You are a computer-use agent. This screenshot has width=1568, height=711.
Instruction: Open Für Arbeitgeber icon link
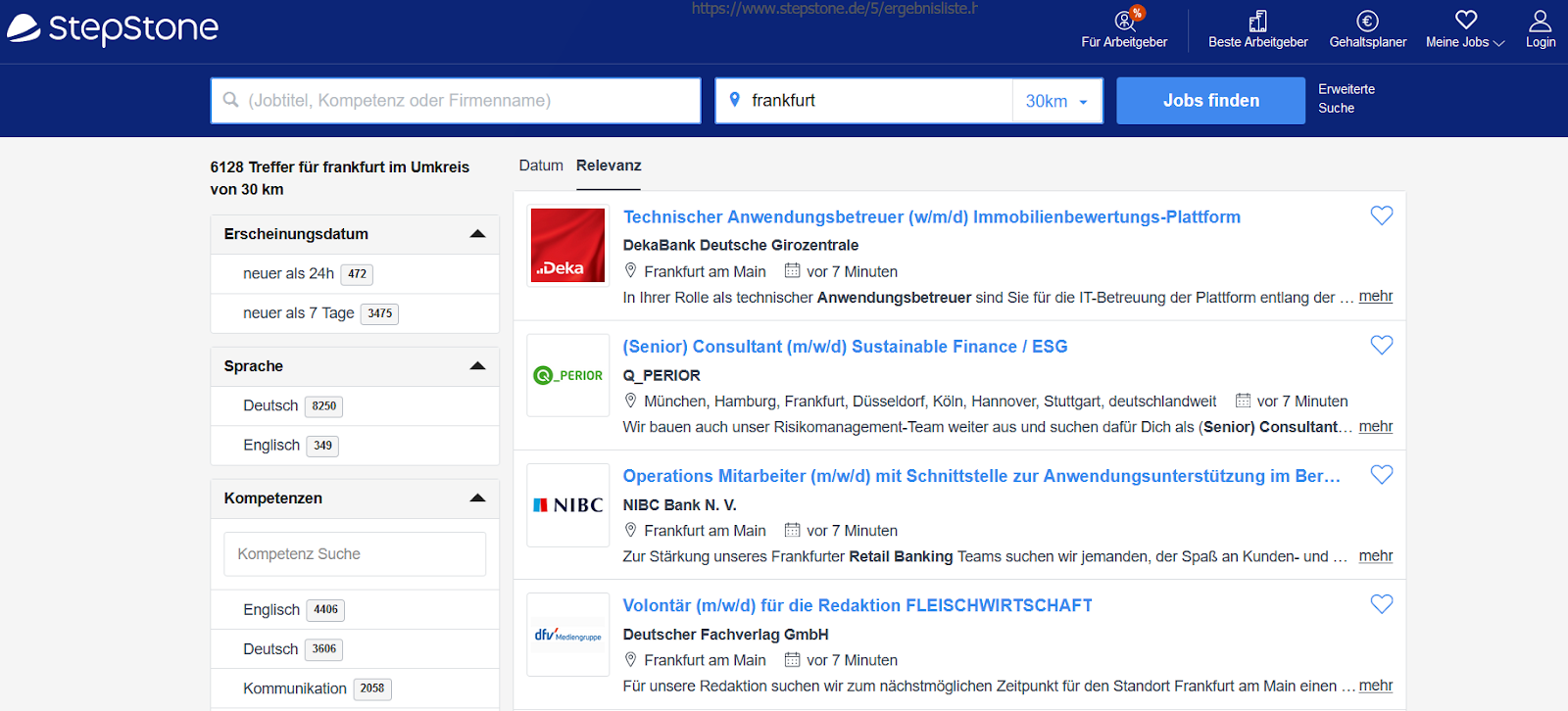[1124, 30]
